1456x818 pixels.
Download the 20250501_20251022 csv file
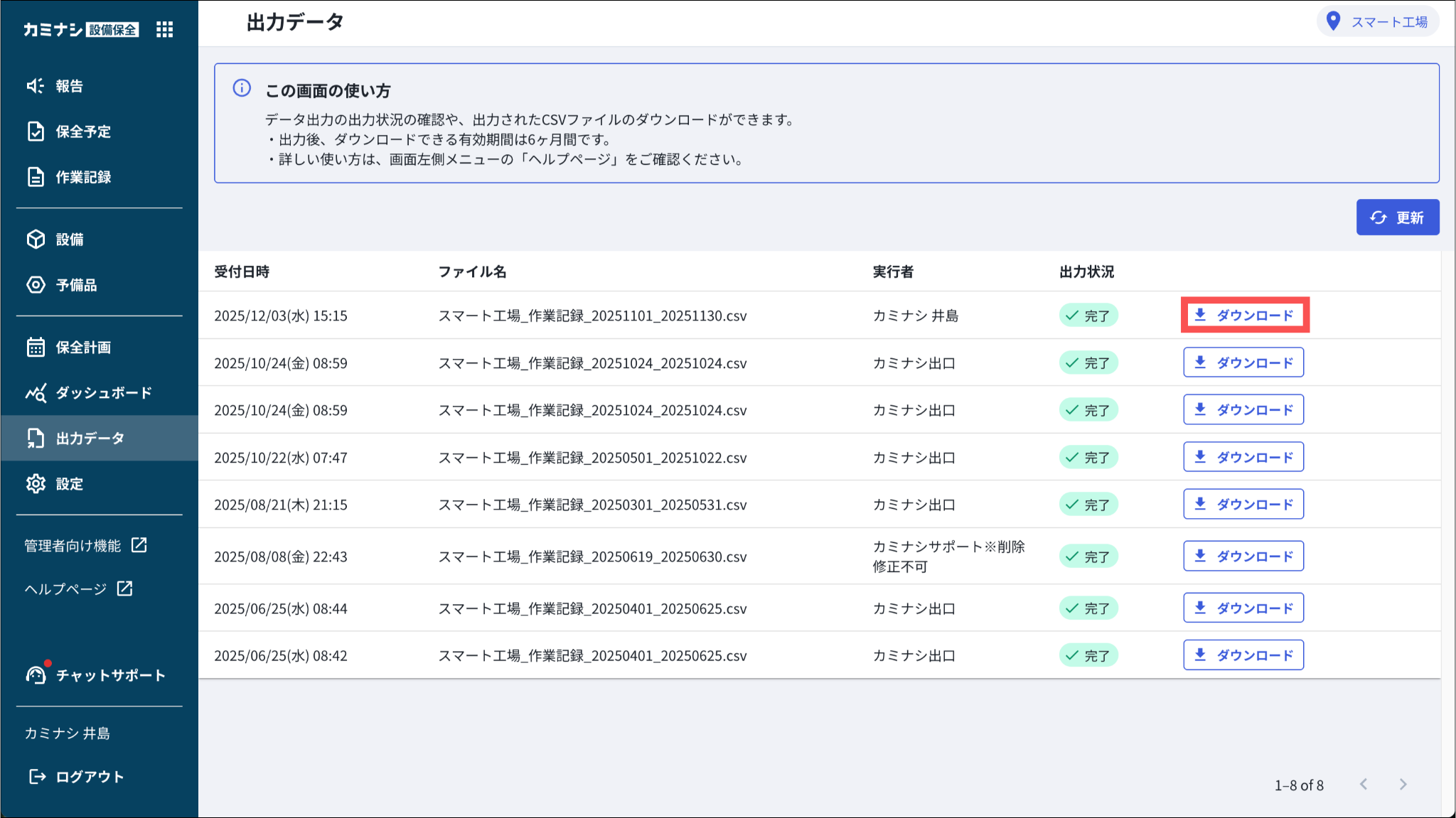[1243, 457]
